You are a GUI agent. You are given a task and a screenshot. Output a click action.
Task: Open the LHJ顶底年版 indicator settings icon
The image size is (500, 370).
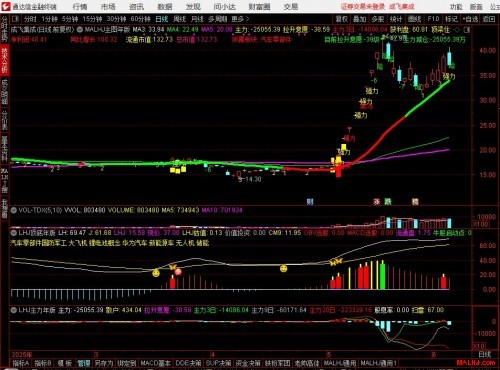14,232
